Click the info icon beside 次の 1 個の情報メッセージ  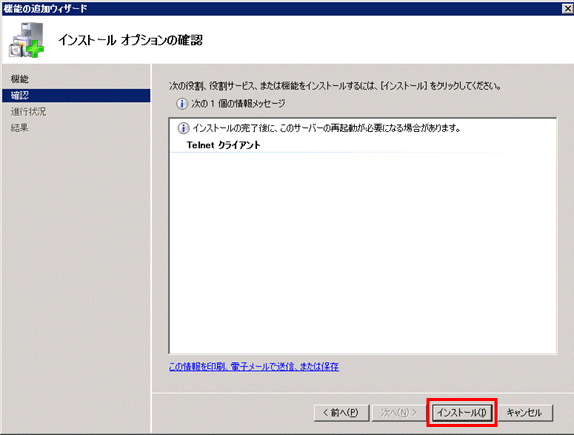pyautogui.click(x=182, y=104)
